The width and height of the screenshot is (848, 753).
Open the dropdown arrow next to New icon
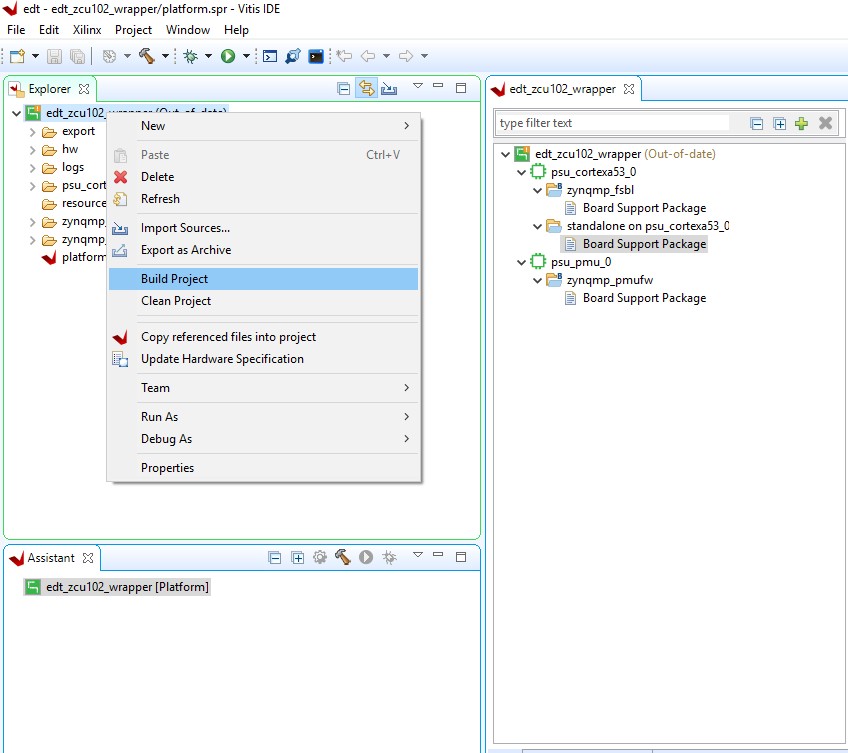pos(35,56)
